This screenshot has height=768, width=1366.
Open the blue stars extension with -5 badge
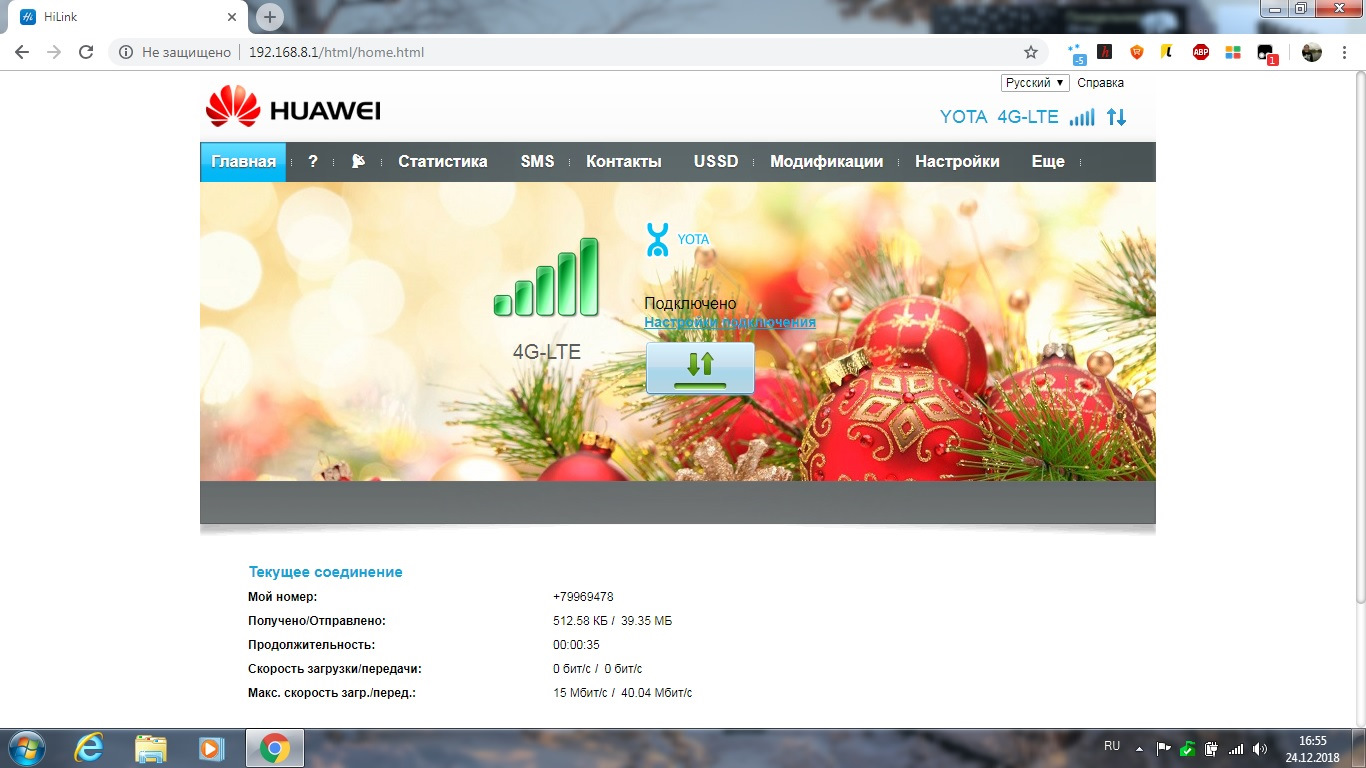click(x=1076, y=52)
